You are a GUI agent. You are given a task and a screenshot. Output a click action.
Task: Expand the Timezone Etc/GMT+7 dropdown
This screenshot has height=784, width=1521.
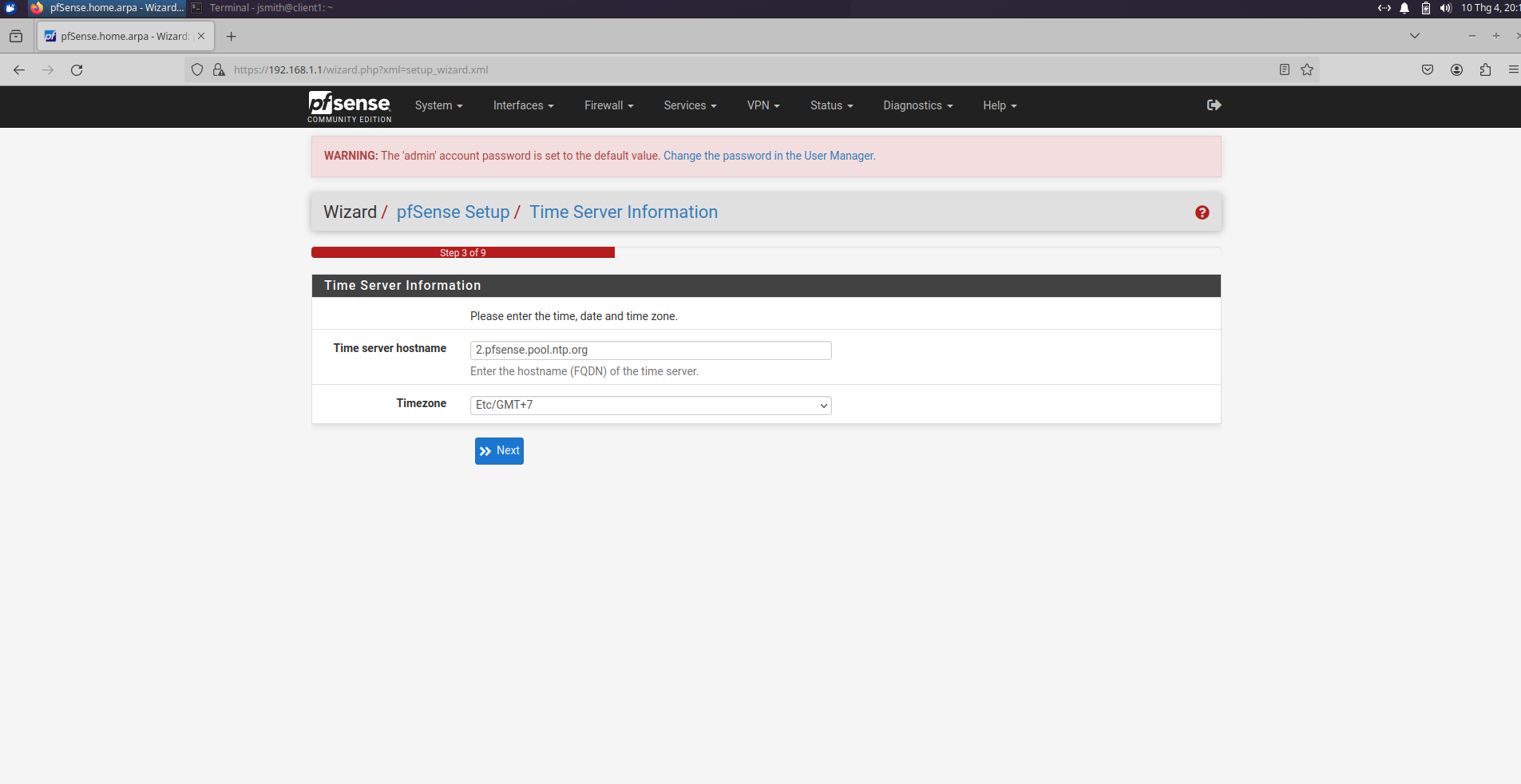pyautogui.click(x=651, y=406)
